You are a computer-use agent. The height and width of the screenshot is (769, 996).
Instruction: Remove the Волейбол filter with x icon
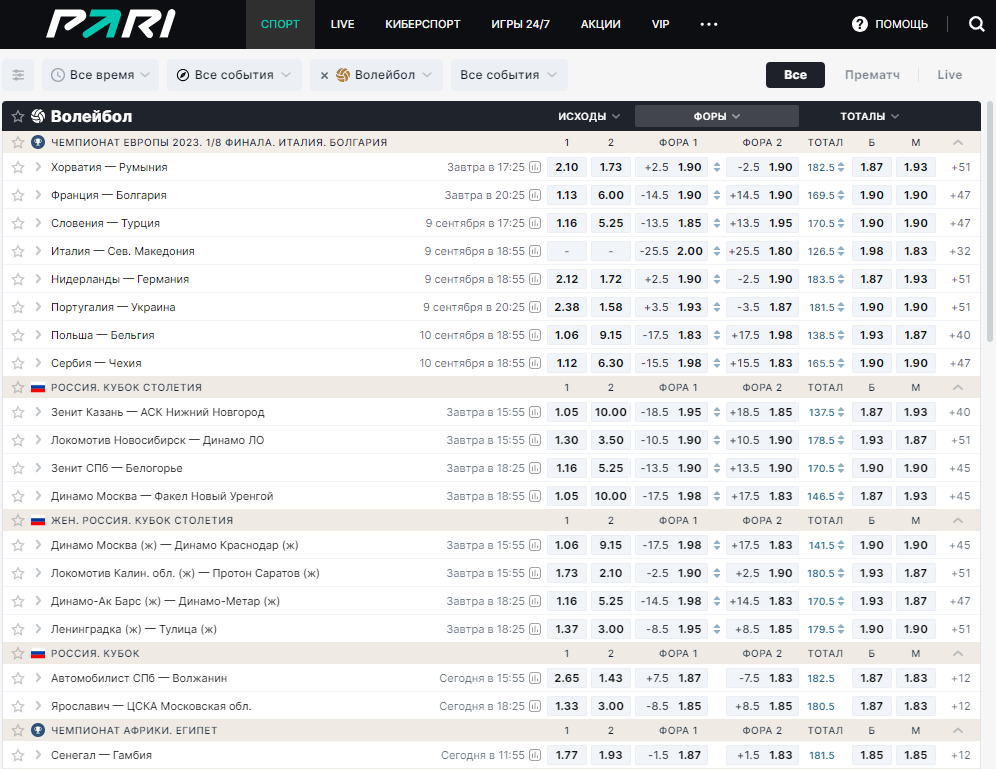click(x=324, y=75)
